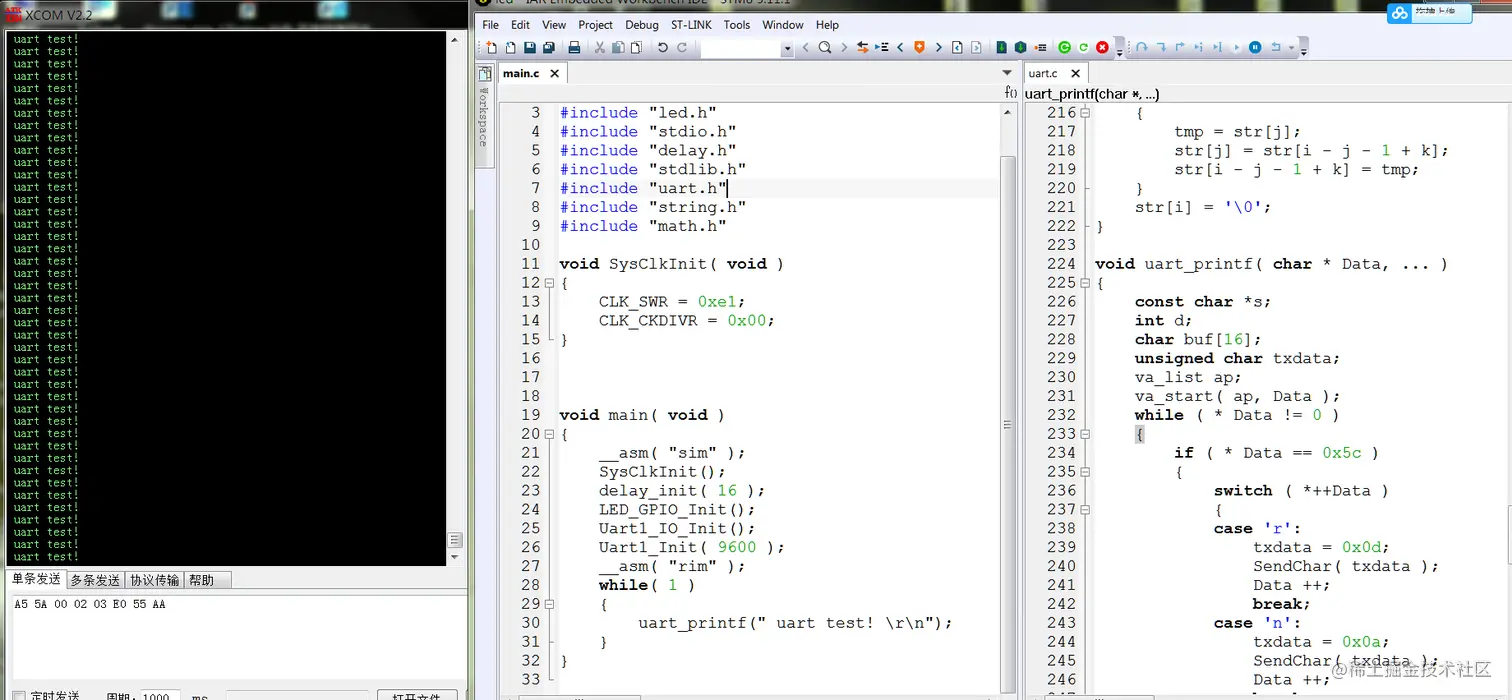The width and height of the screenshot is (1512, 700).
Task: Undo the last edit in toolbar
Action: point(663,47)
